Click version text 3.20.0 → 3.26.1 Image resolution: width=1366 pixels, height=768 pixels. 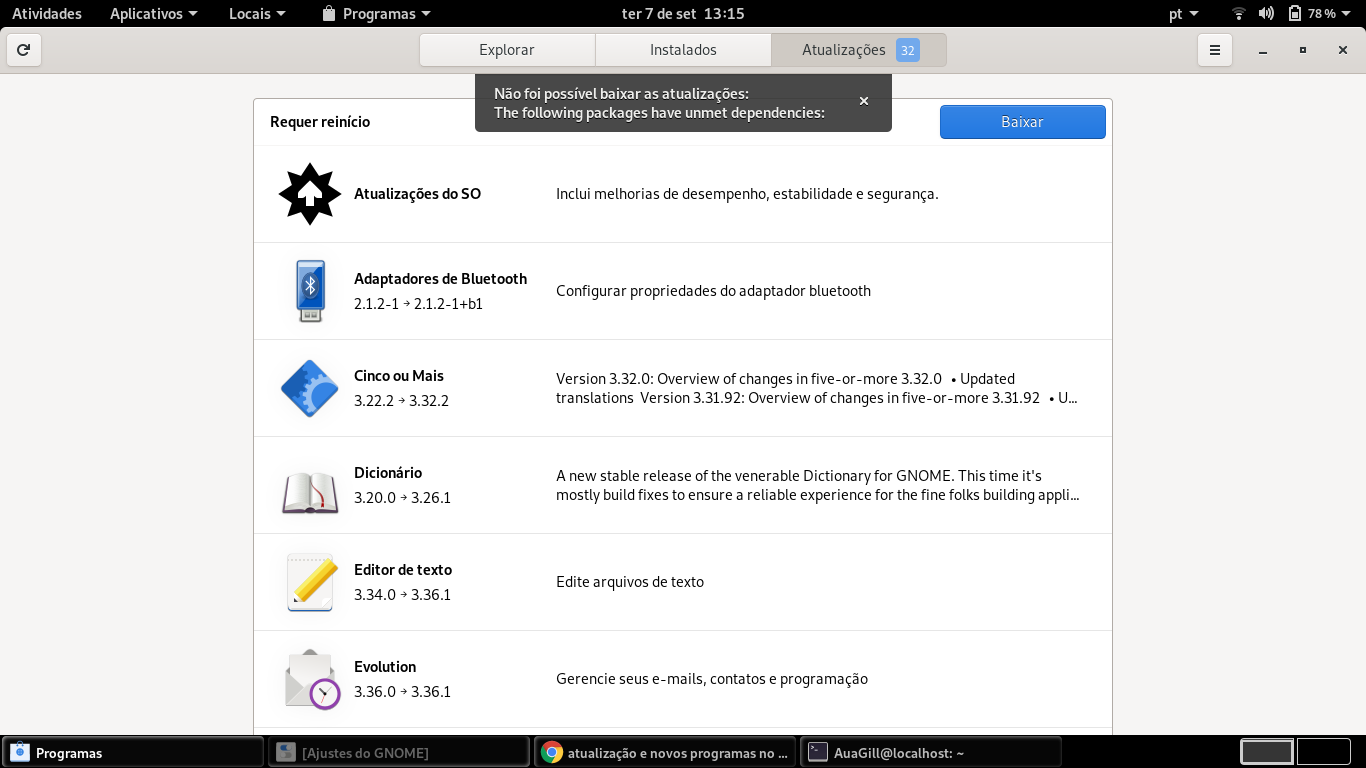(402, 498)
